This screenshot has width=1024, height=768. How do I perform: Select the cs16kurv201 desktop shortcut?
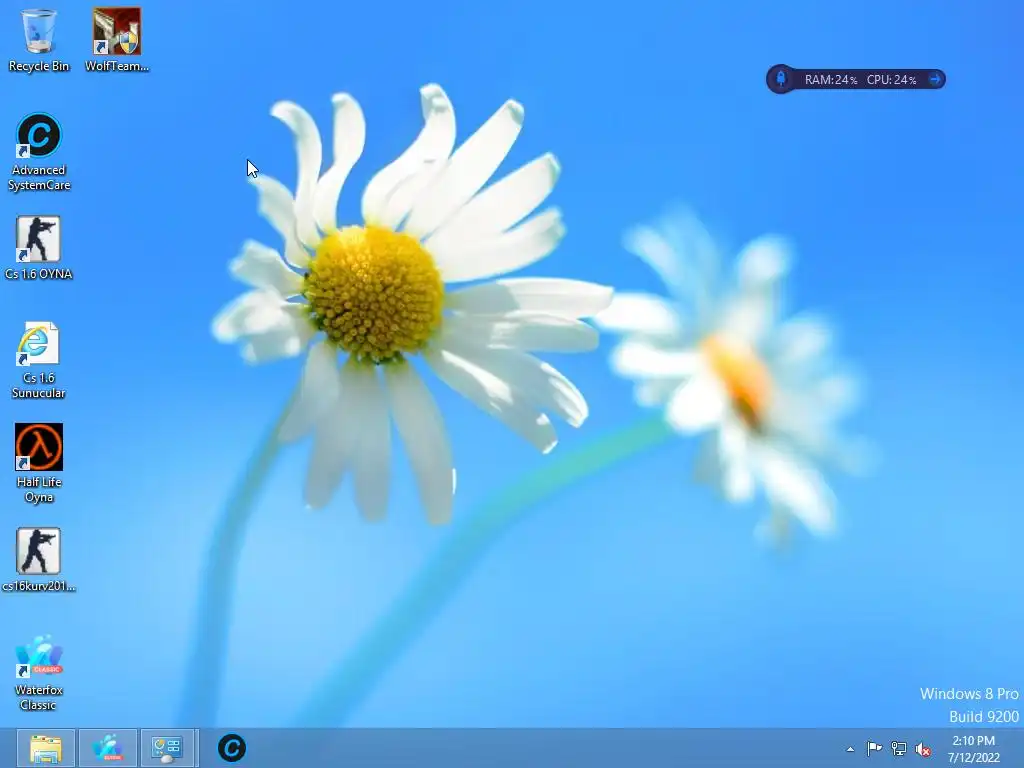coord(39,560)
